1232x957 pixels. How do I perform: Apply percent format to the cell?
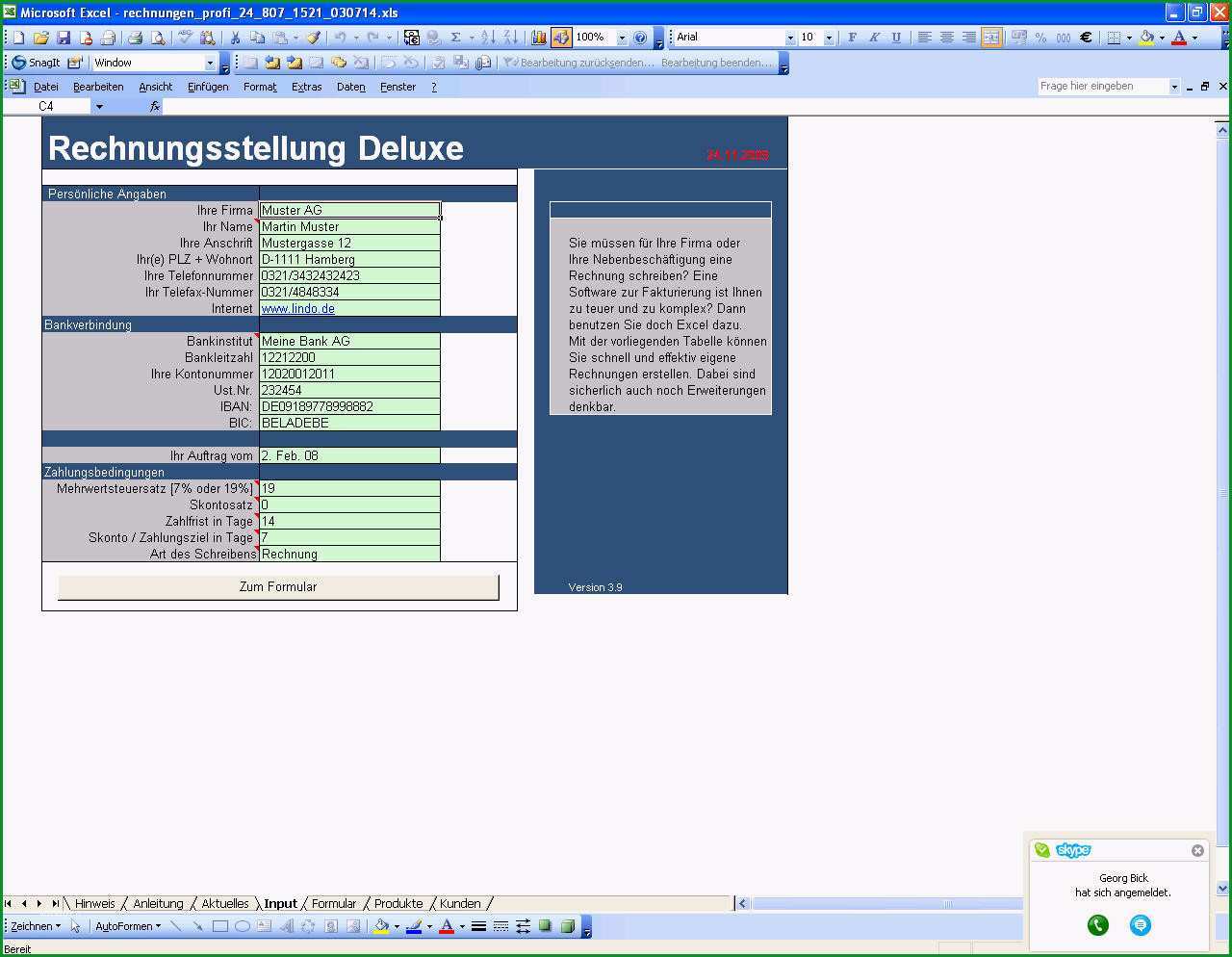(1040, 38)
